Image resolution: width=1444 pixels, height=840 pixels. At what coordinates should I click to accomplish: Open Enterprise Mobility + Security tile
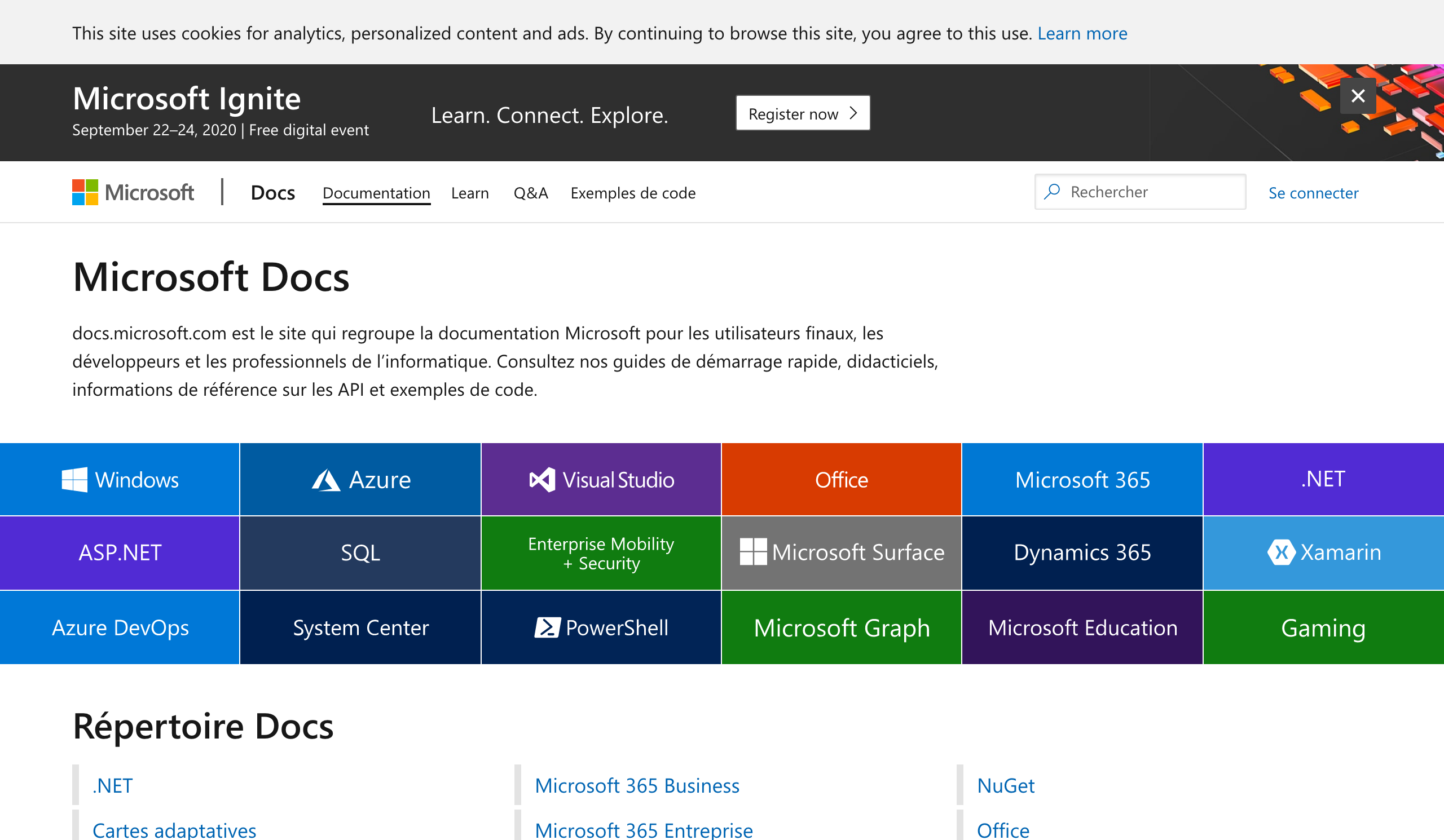point(601,552)
